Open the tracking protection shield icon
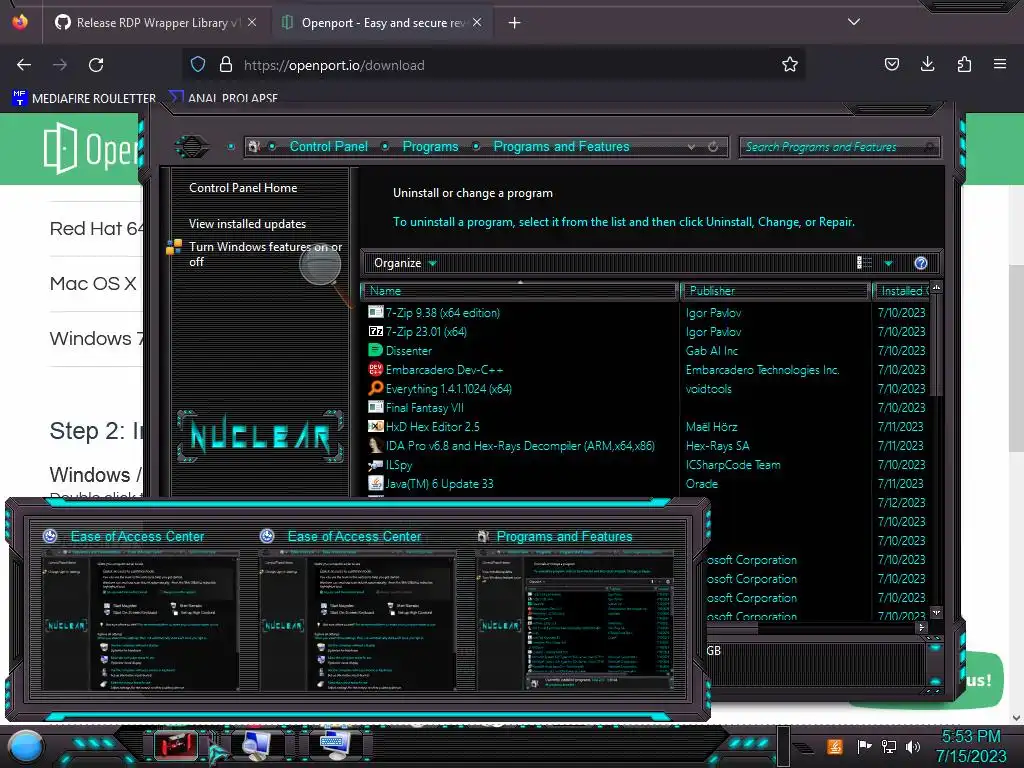The width and height of the screenshot is (1024, 768). [x=198, y=64]
